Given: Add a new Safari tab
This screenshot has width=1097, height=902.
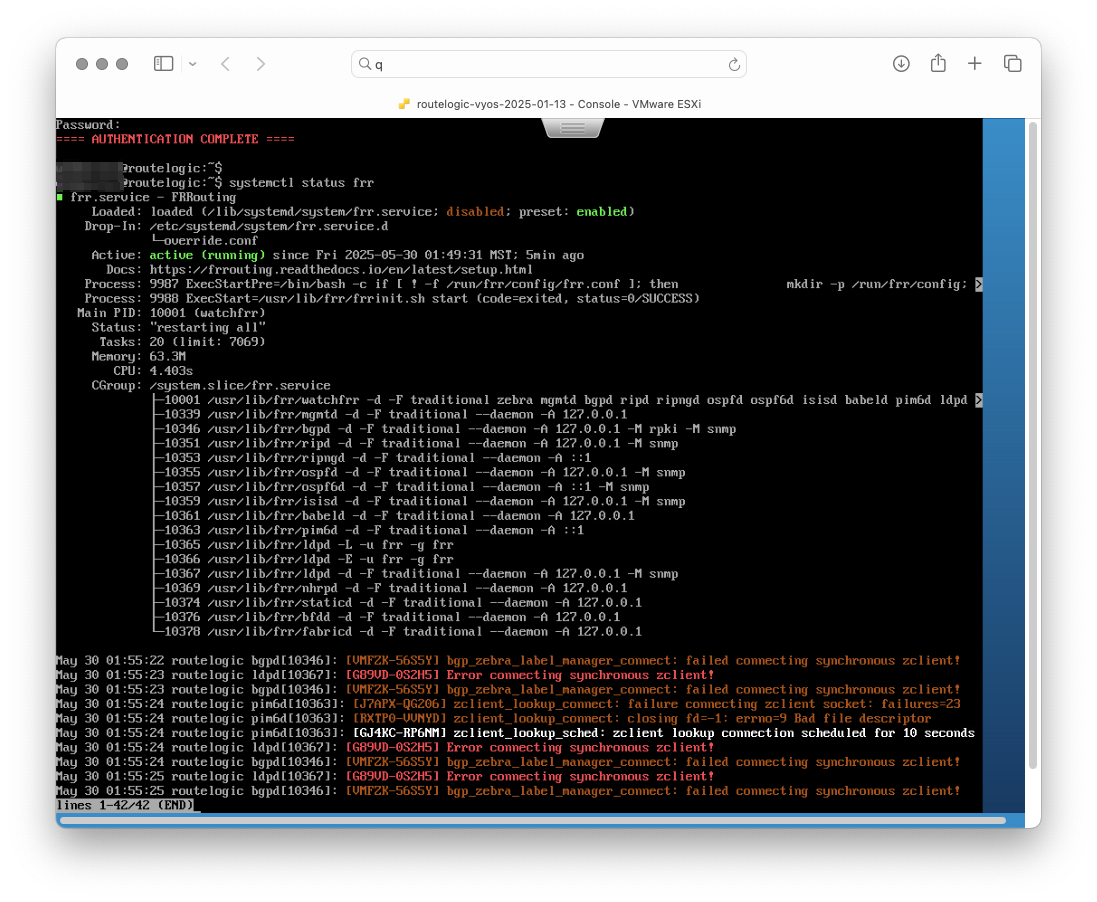Looking at the screenshot, I should click(975, 64).
